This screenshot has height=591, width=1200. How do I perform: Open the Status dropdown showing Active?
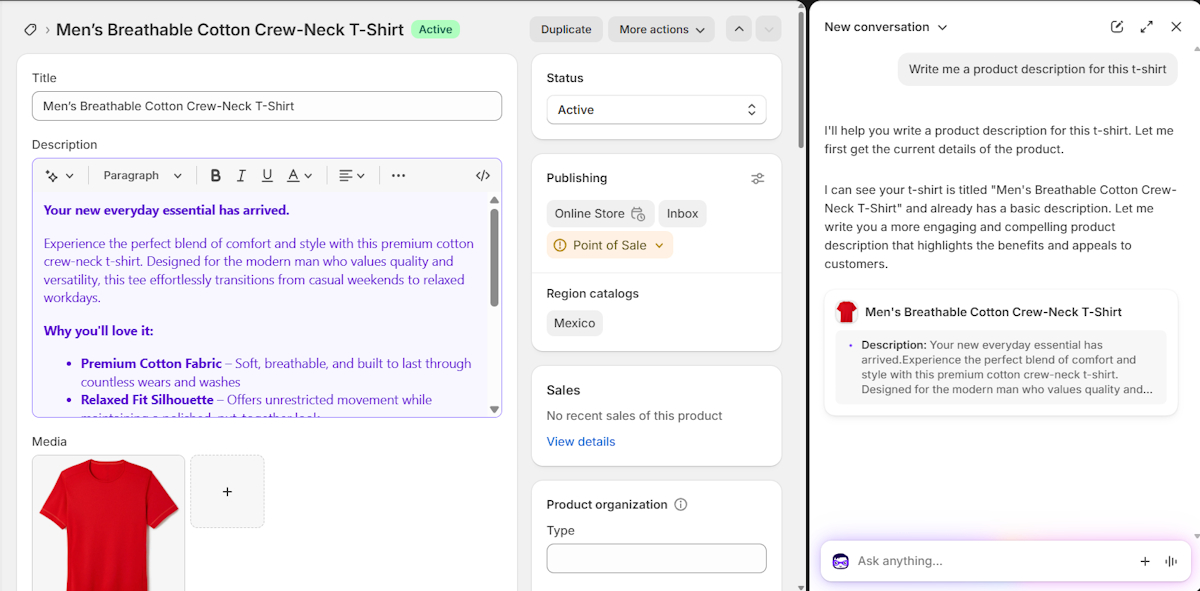tap(656, 110)
